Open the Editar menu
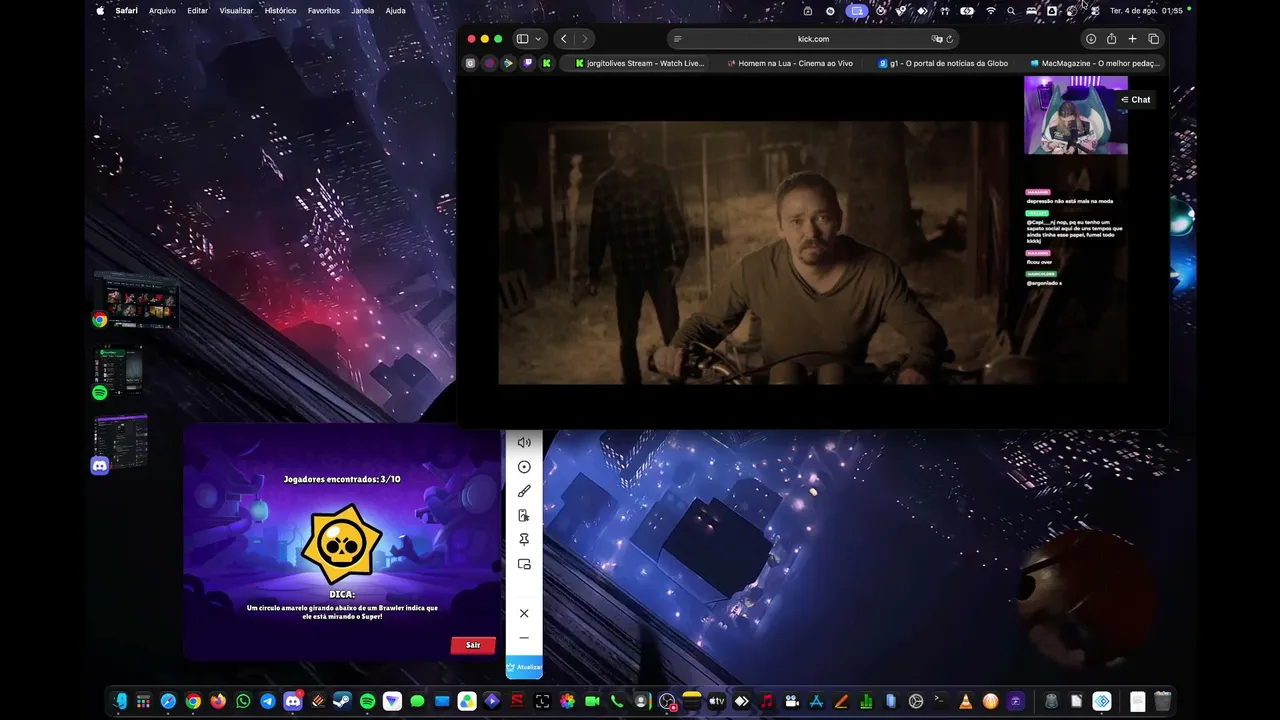This screenshot has width=1280, height=720. (x=197, y=11)
